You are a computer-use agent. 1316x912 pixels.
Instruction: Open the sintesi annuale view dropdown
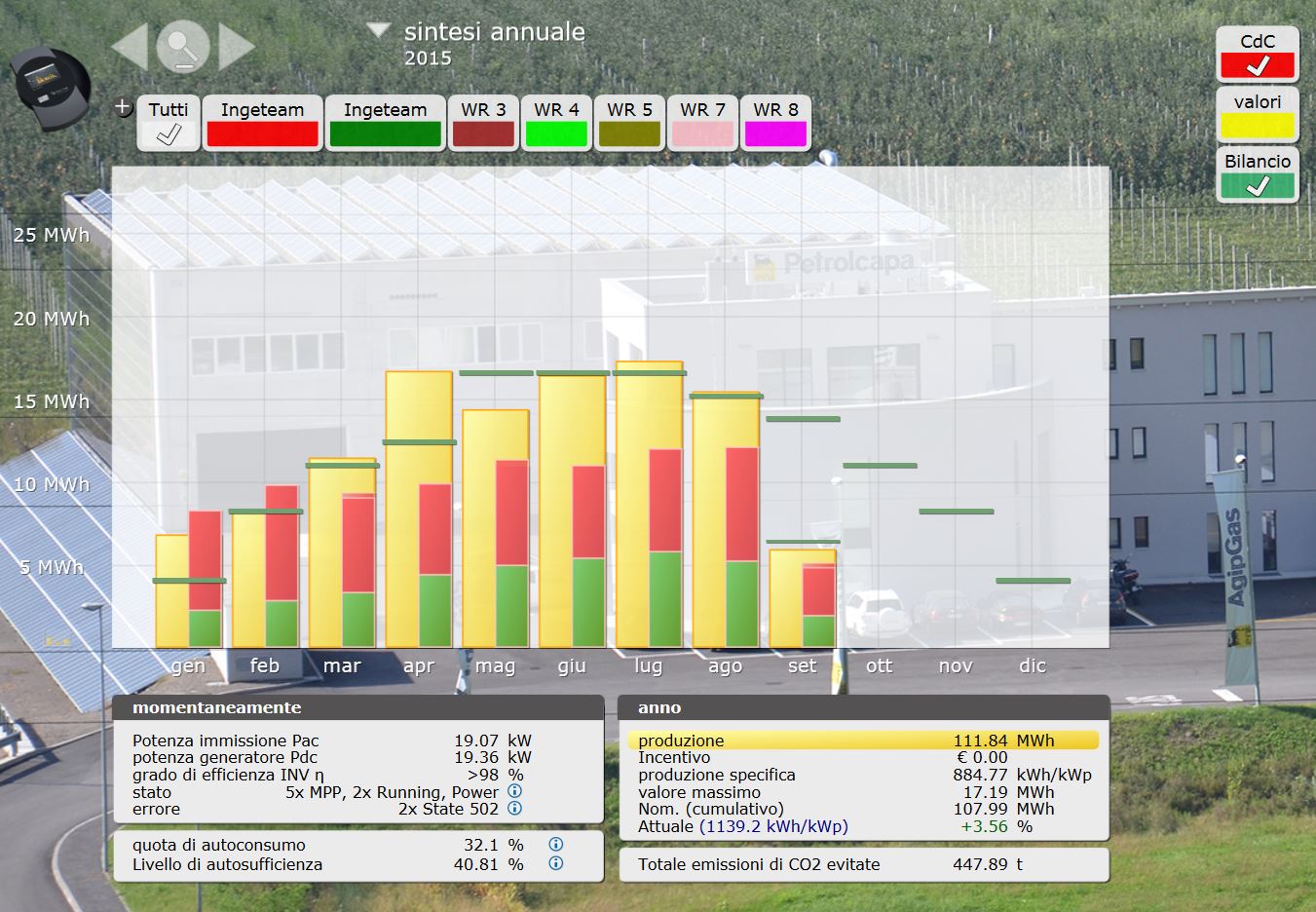379,31
